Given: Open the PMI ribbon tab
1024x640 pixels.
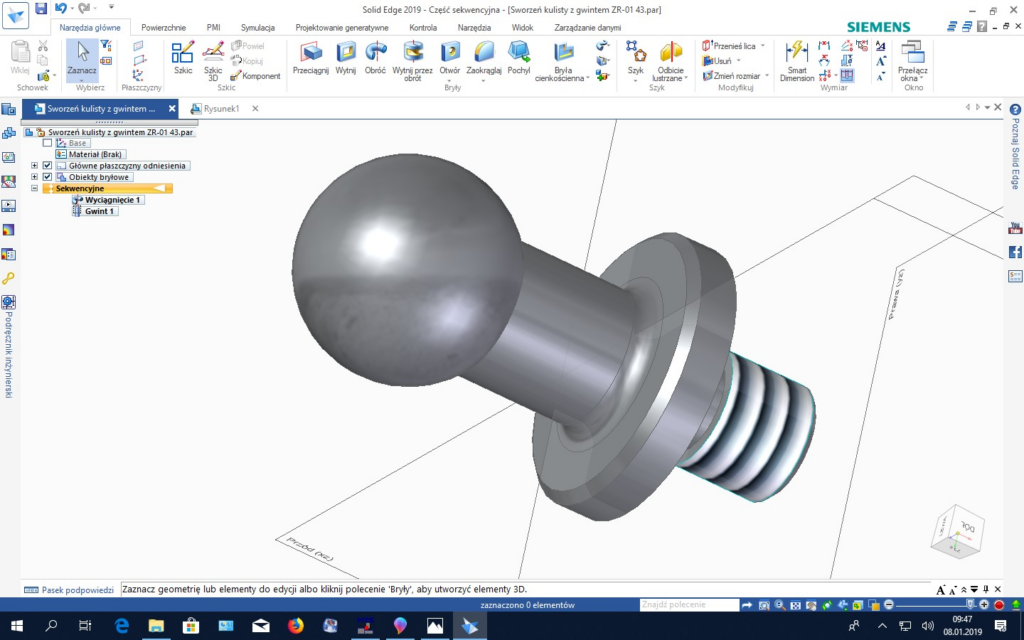Looking at the screenshot, I should (x=214, y=27).
